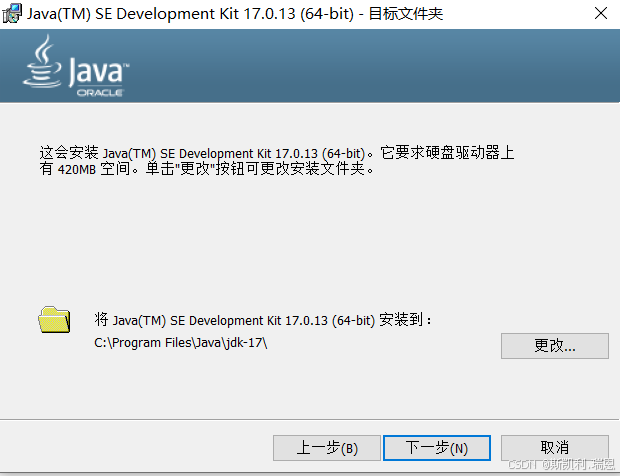Go to next step with 下一步(N)
Screen dimensions: 620x476
437,448
